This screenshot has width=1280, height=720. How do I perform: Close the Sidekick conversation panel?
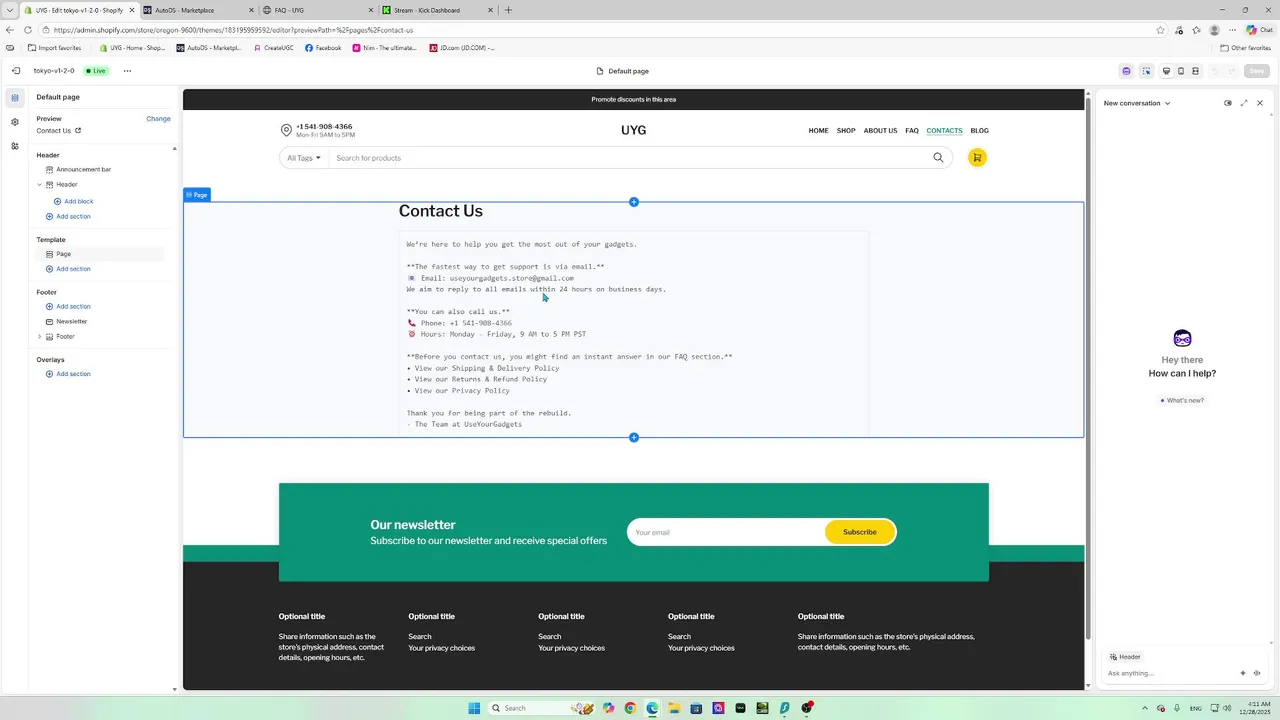[1260, 103]
